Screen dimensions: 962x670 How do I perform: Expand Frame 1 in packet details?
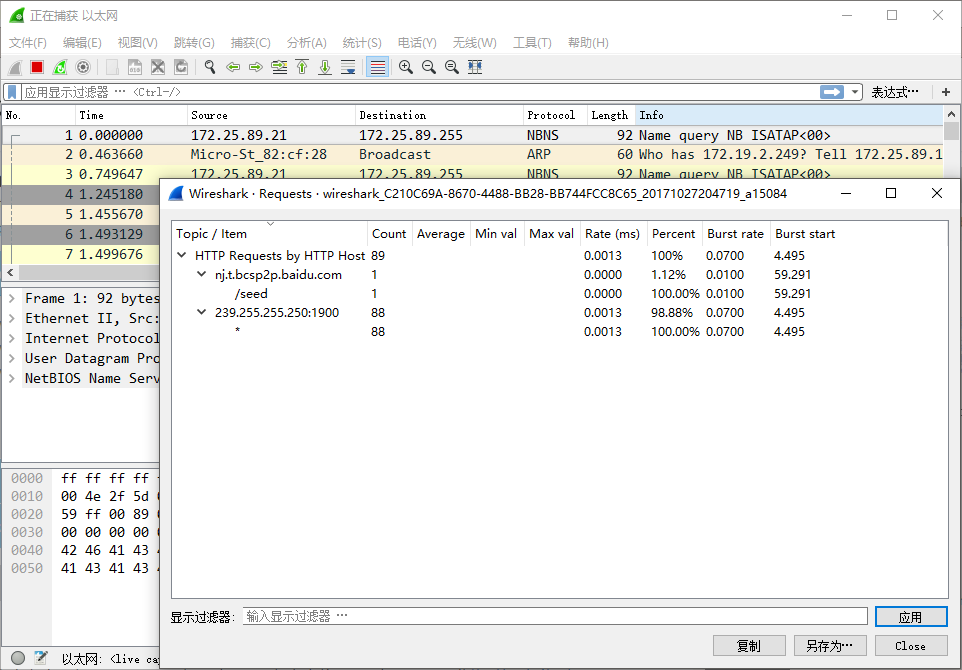pyautogui.click(x=11, y=297)
